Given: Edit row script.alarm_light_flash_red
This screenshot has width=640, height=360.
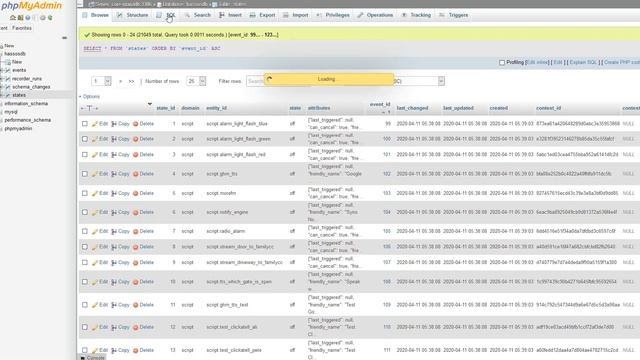Looking at the screenshot, I should point(100,155).
